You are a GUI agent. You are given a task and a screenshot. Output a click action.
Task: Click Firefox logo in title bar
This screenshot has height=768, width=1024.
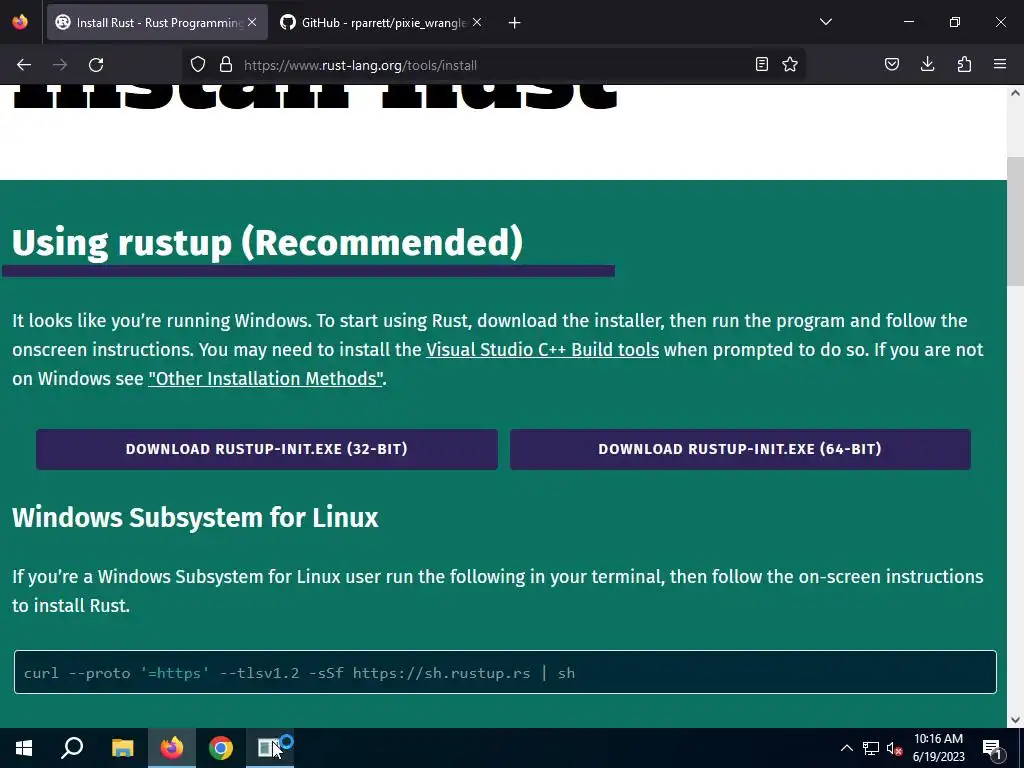(x=20, y=22)
